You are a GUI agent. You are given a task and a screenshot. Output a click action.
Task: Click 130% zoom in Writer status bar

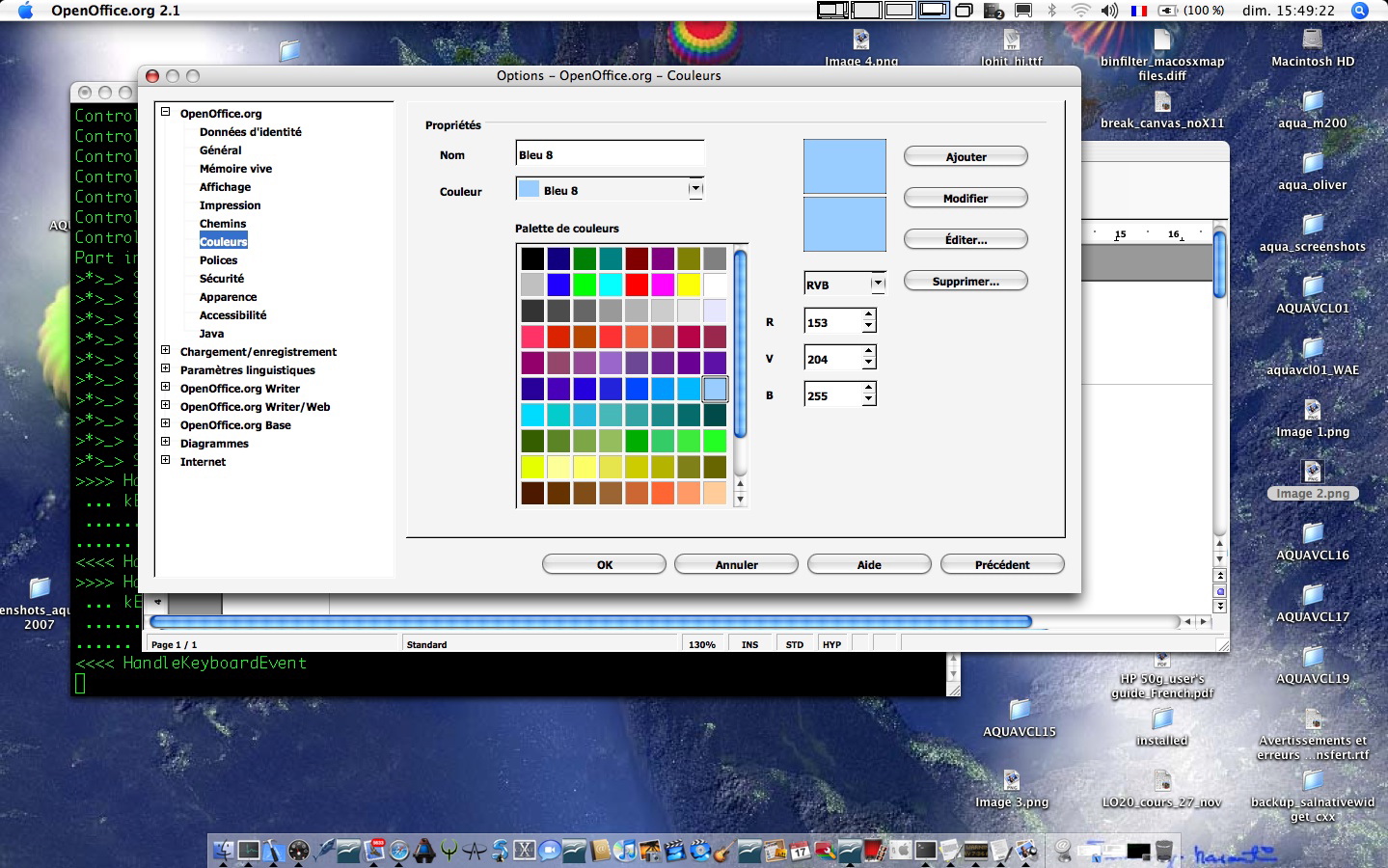tap(702, 644)
